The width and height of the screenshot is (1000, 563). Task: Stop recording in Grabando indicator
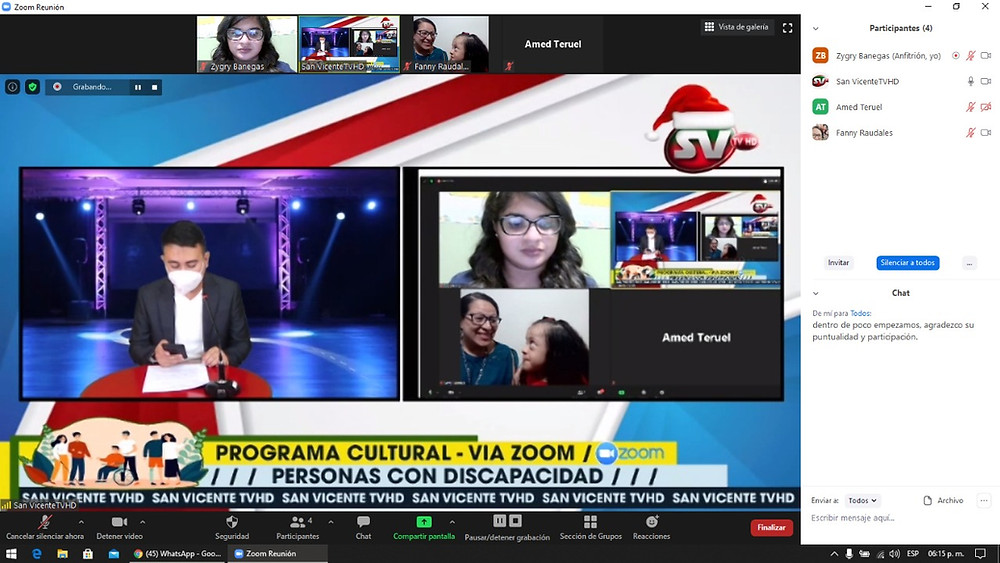(154, 87)
